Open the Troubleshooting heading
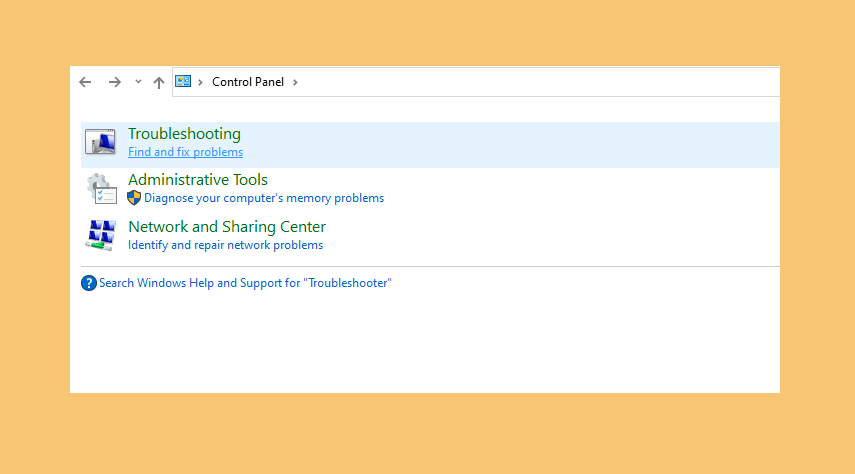 tap(184, 134)
